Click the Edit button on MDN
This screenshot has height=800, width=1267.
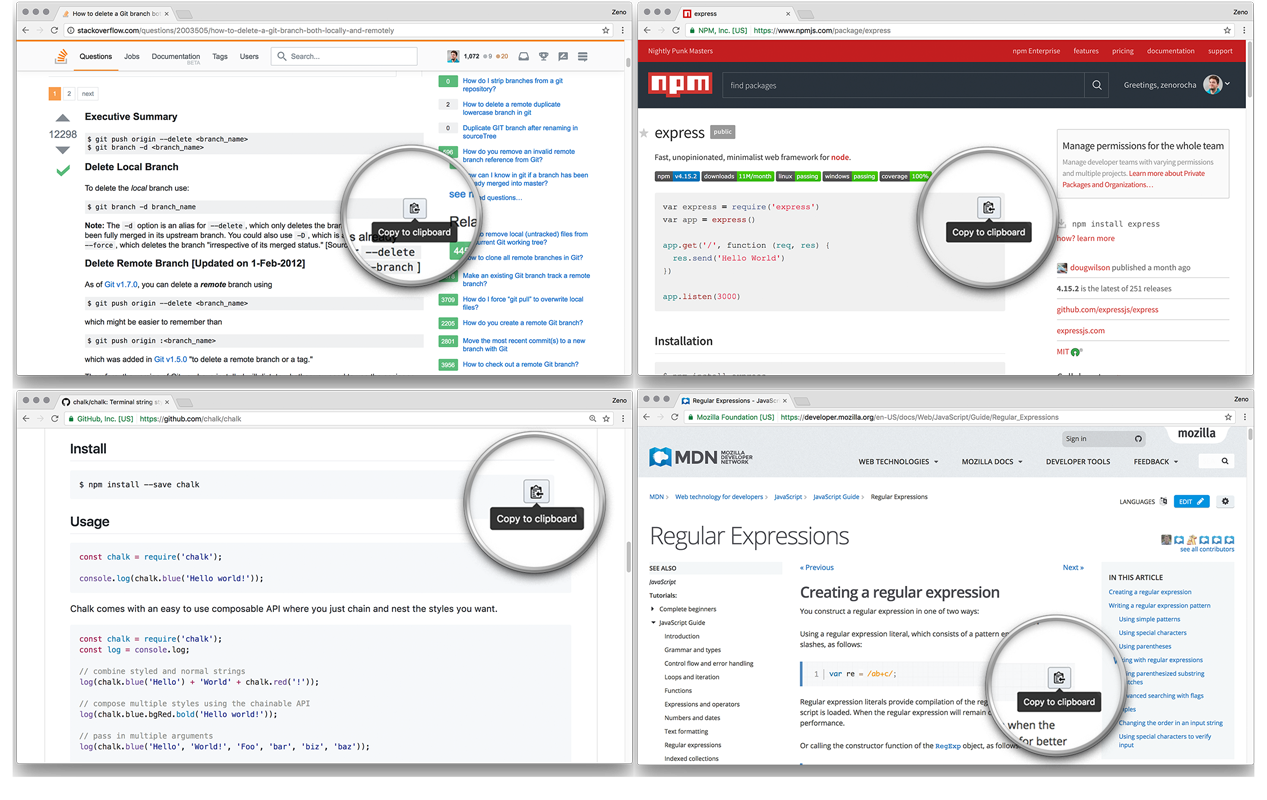pyautogui.click(x=1192, y=502)
